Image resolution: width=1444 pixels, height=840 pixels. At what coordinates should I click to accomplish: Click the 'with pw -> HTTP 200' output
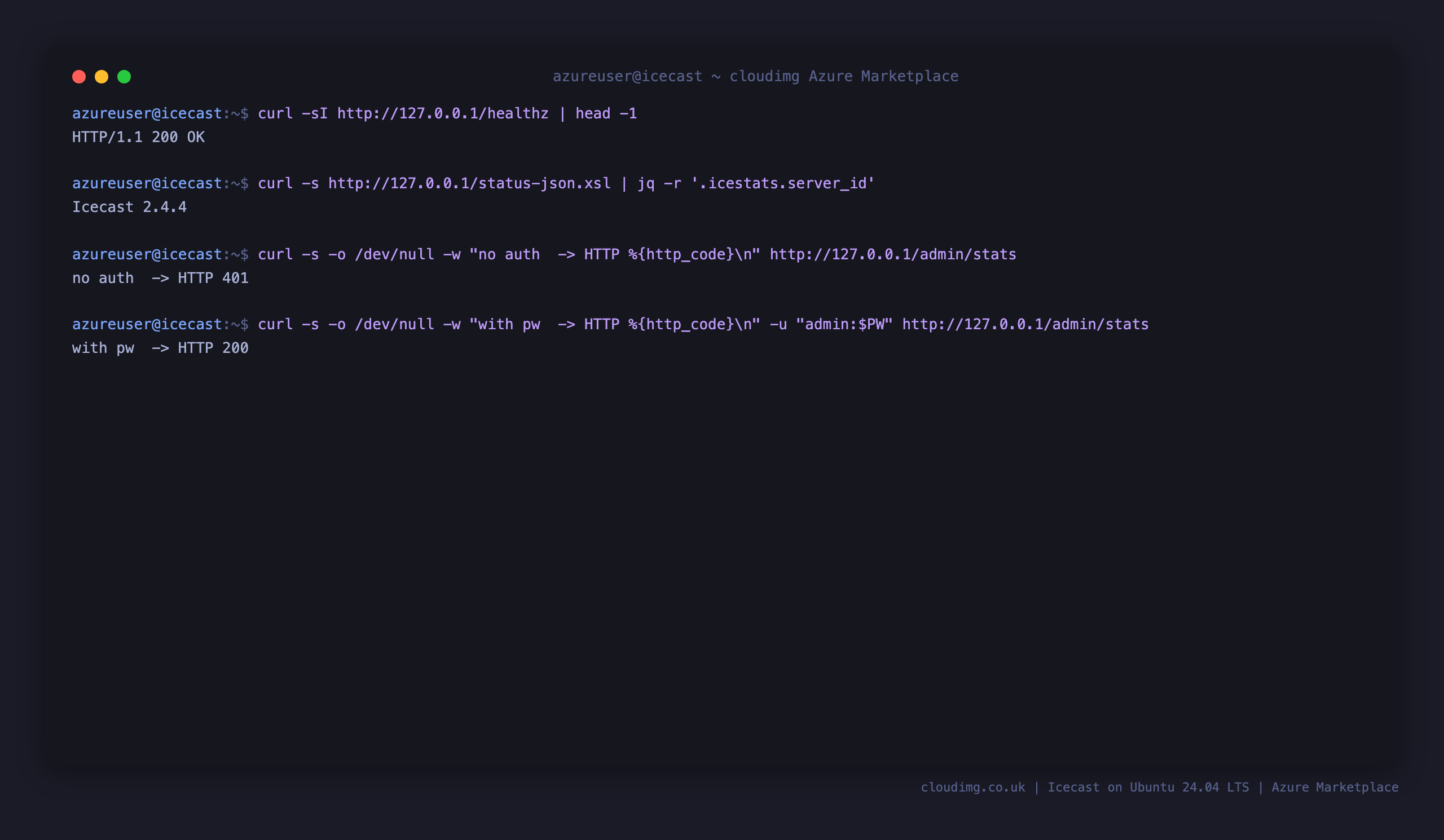pos(160,348)
